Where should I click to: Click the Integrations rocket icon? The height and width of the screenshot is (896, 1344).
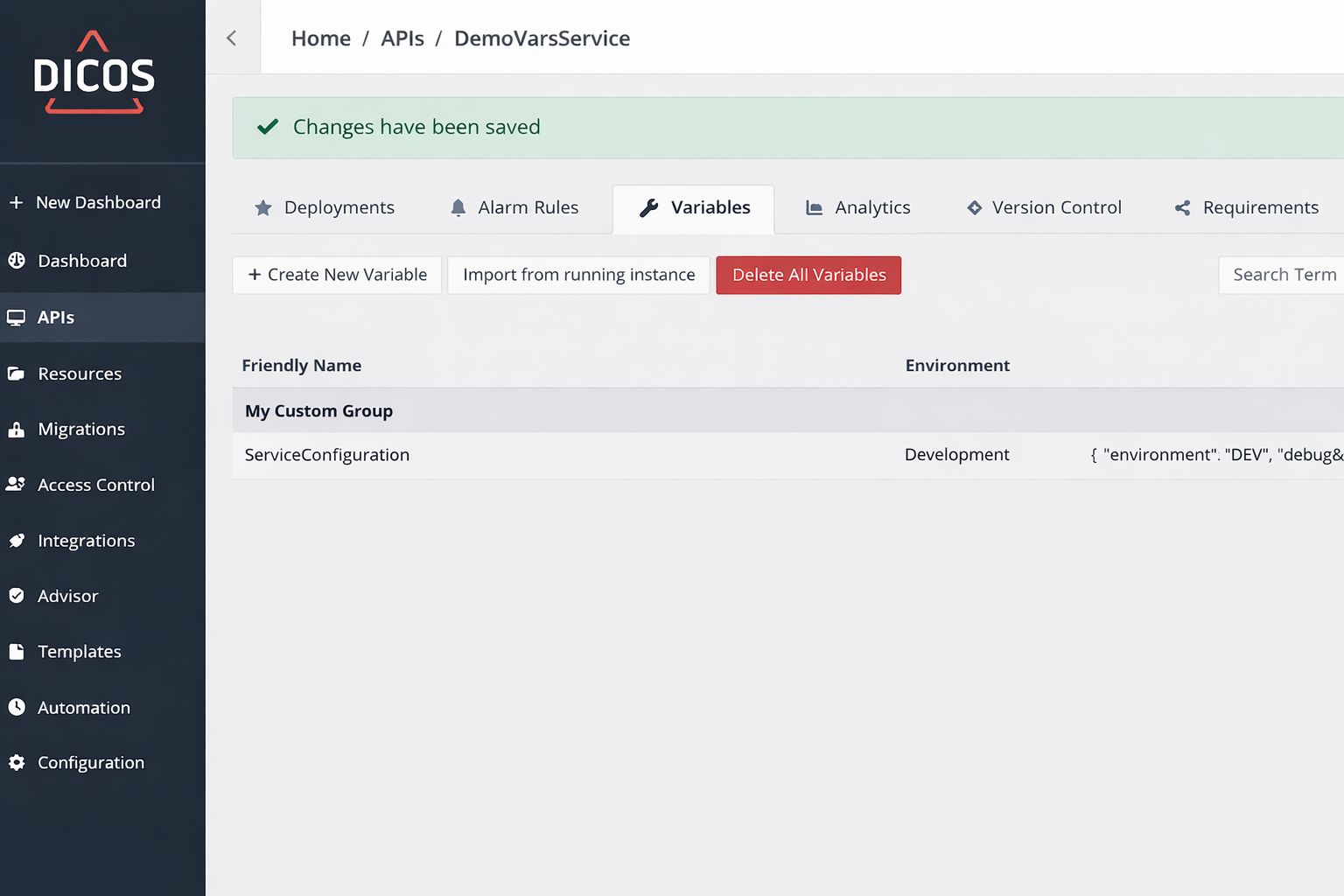pos(17,541)
